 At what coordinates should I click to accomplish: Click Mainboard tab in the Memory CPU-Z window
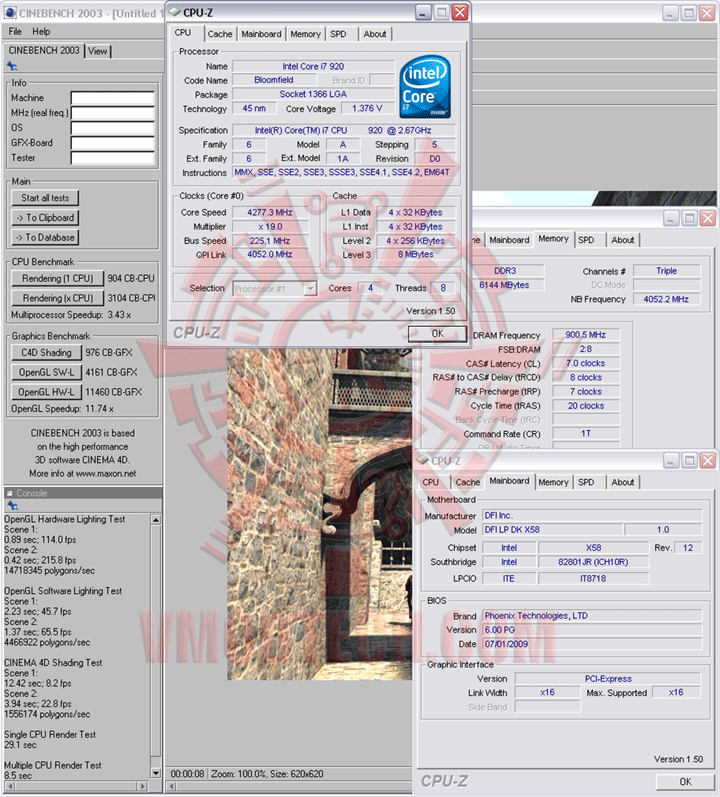[509, 240]
